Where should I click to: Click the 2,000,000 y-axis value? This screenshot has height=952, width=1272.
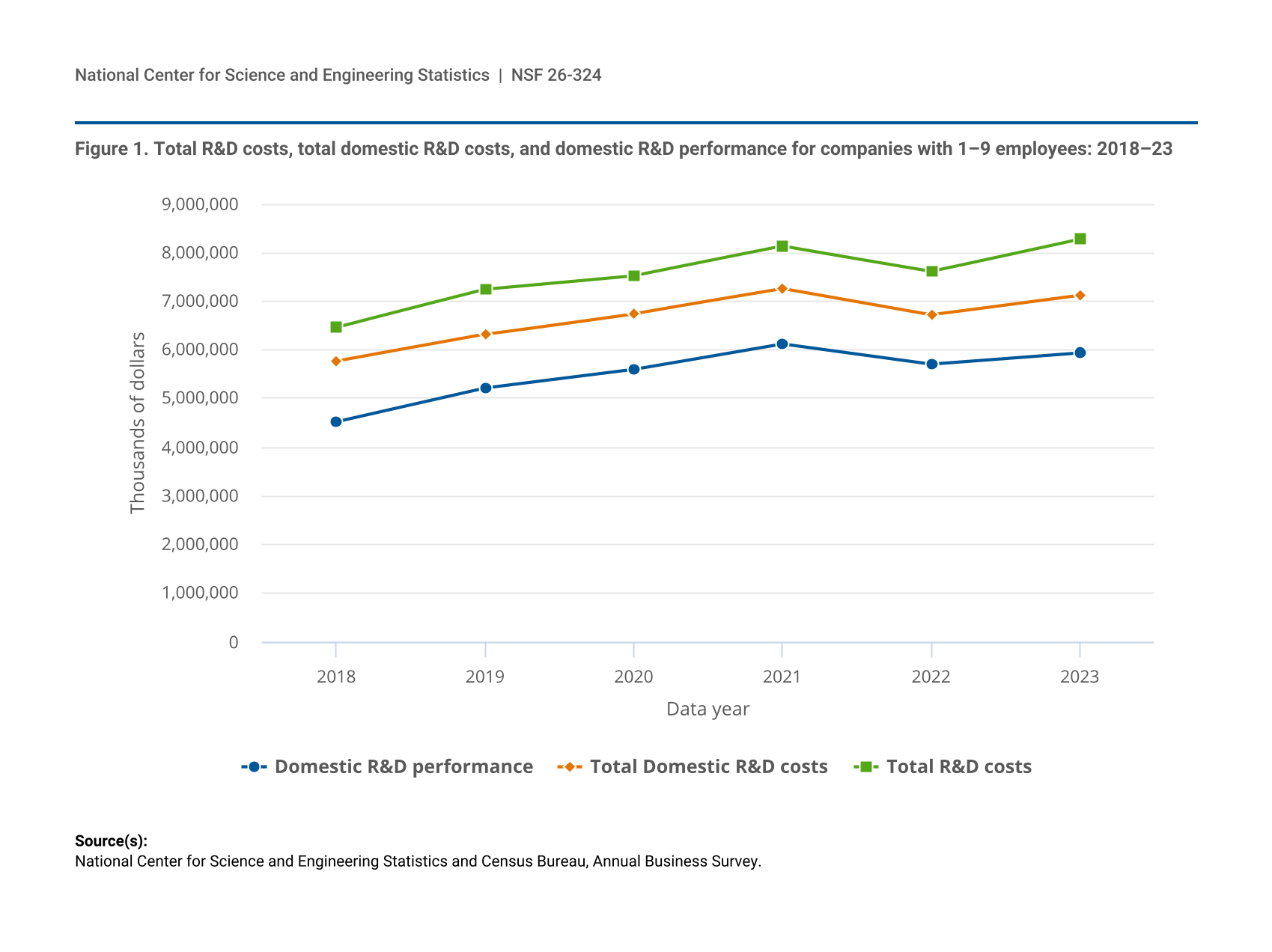click(x=200, y=544)
